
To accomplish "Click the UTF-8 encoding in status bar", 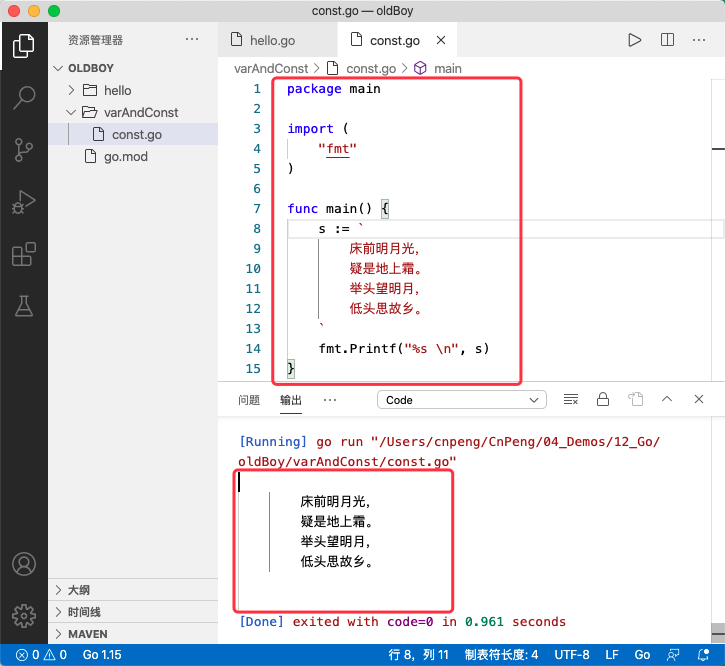I will [x=572, y=655].
